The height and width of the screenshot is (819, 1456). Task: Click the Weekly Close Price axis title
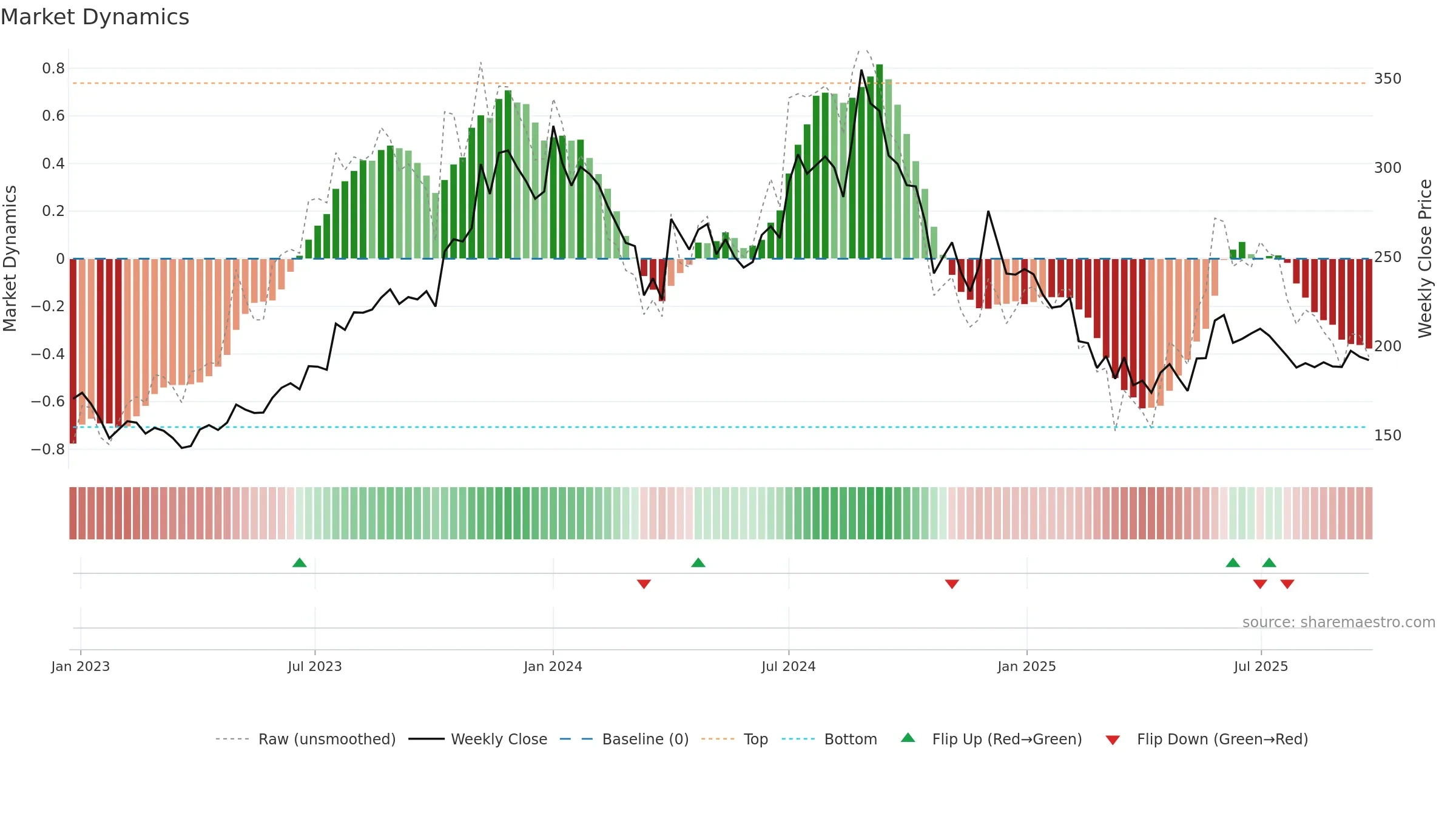coord(1425,258)
